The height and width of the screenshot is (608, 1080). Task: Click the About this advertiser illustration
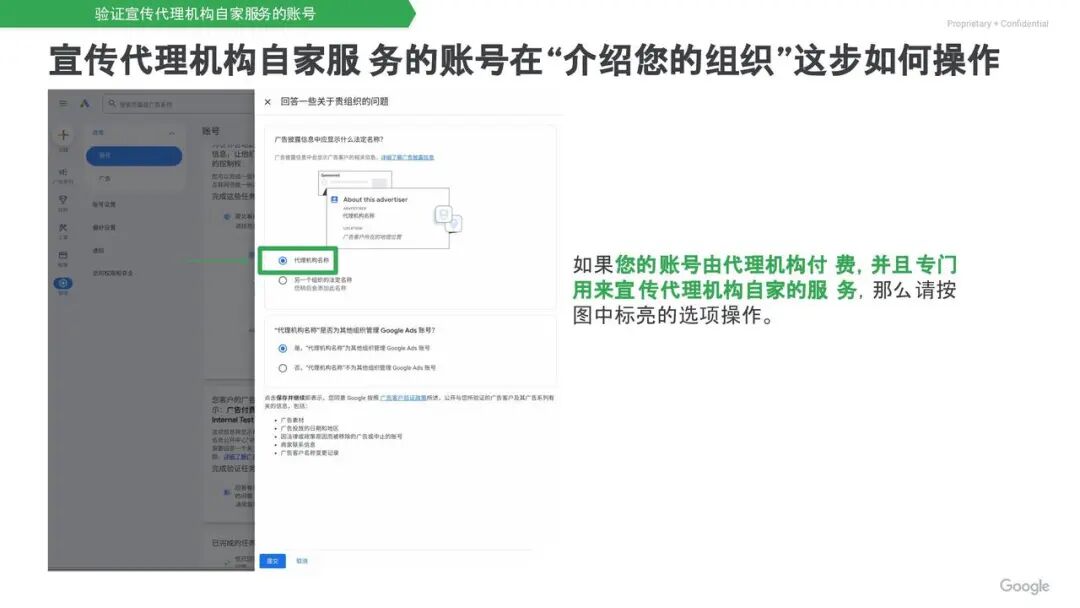click(x=389, y=209)
